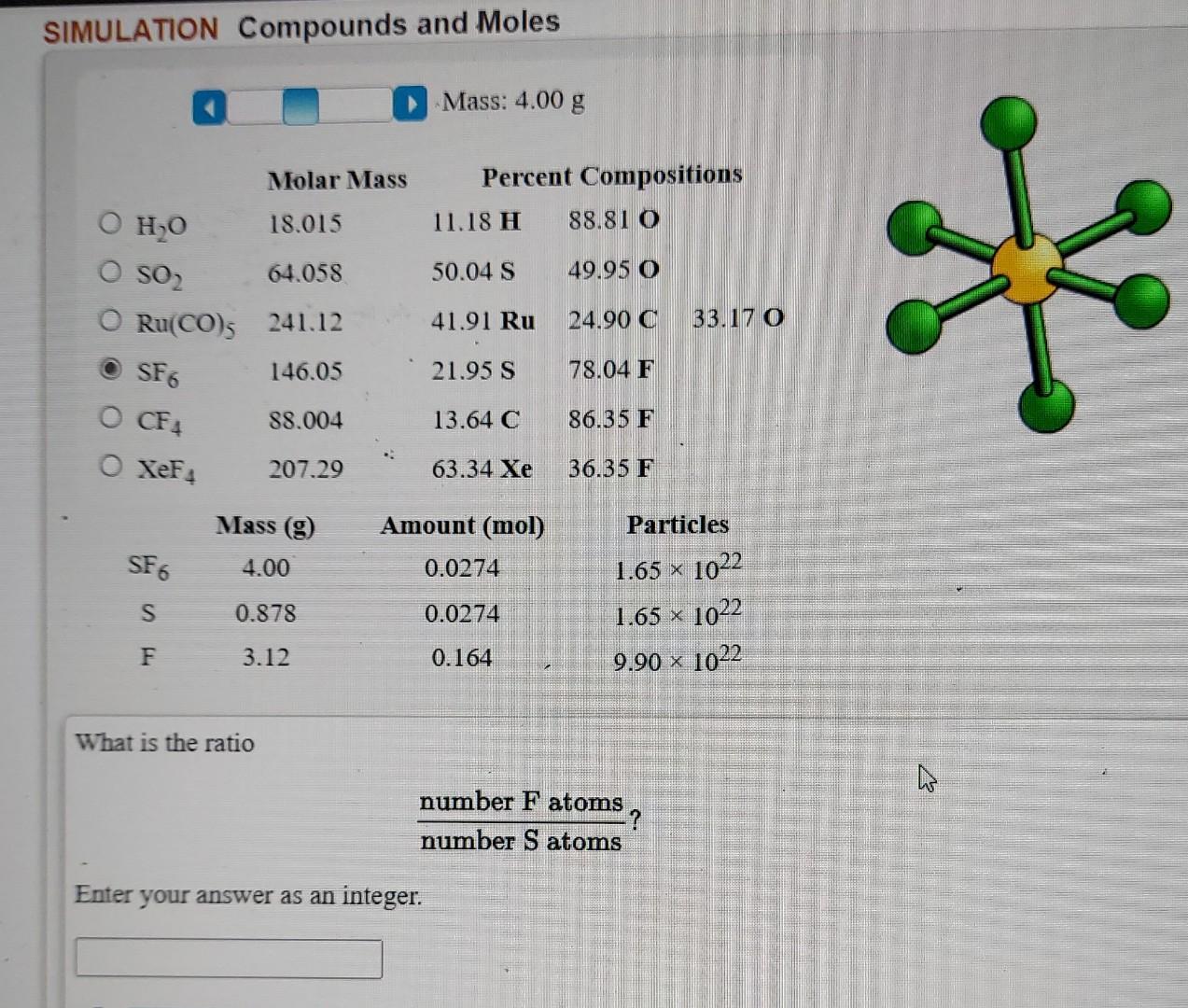Click the Percent Compositions column header
1188x1008 pixels.
613,175
